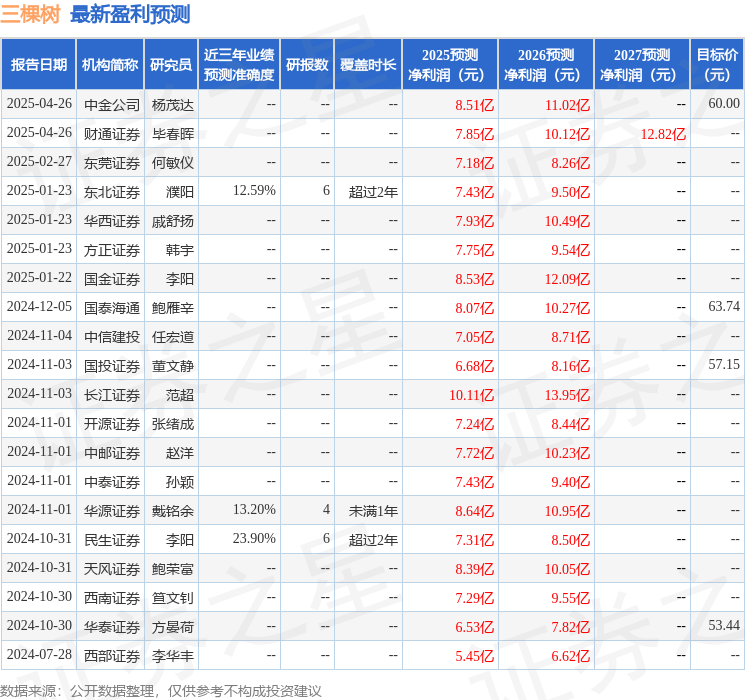Click analyst 濮阳
The image size is (745, 700).
pos(180,192)
